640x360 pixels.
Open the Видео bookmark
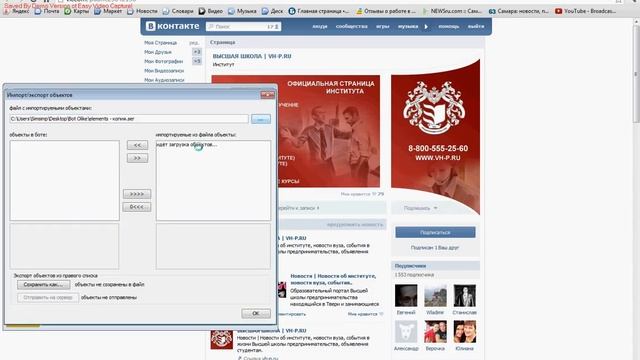[x=211, y=11]
